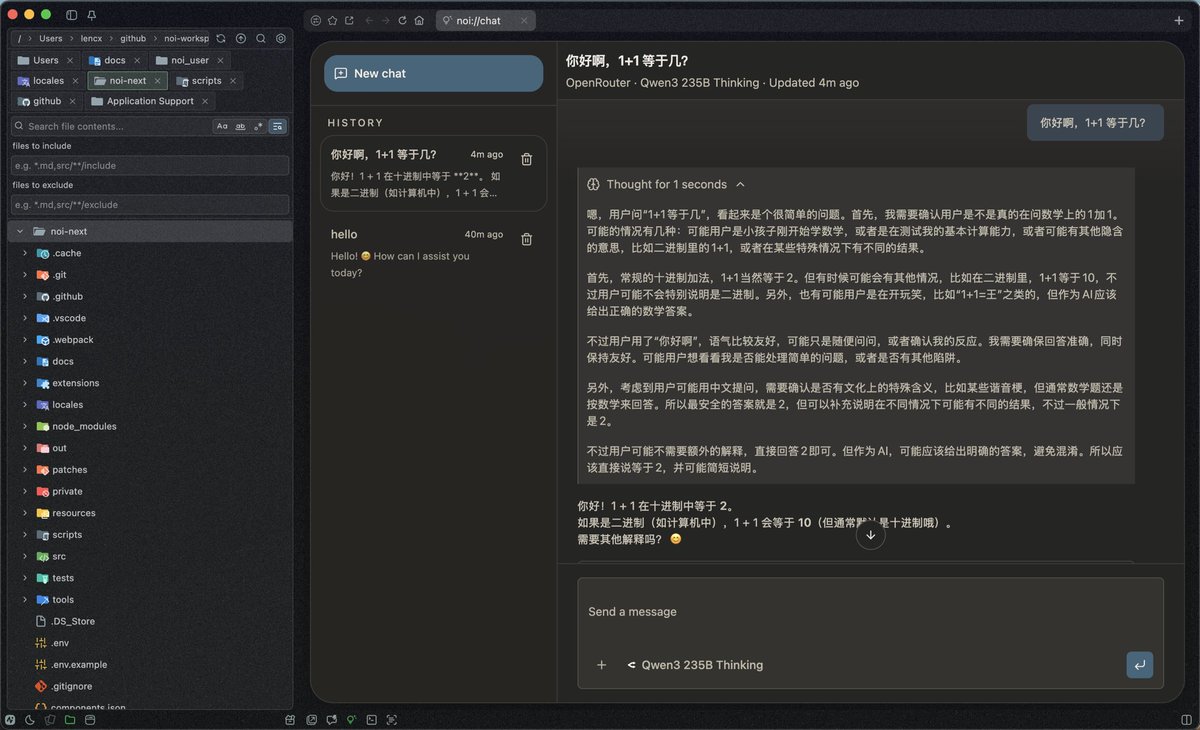Toggle the sidebar panel icon near traffic lights

click(x=71, y=15)
